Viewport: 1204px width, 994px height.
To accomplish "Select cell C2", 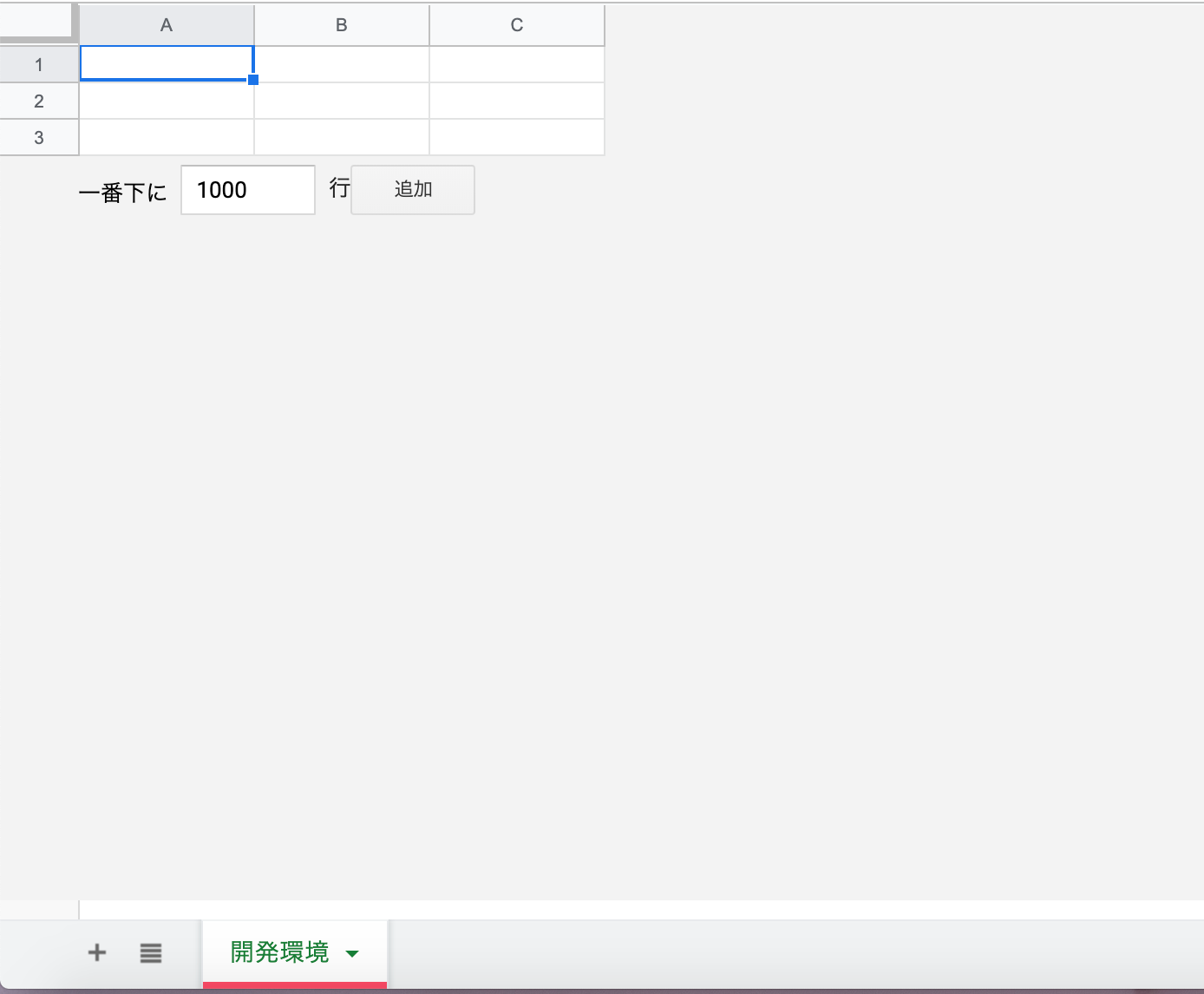I will pyautogui.click(x=517, y=101).
